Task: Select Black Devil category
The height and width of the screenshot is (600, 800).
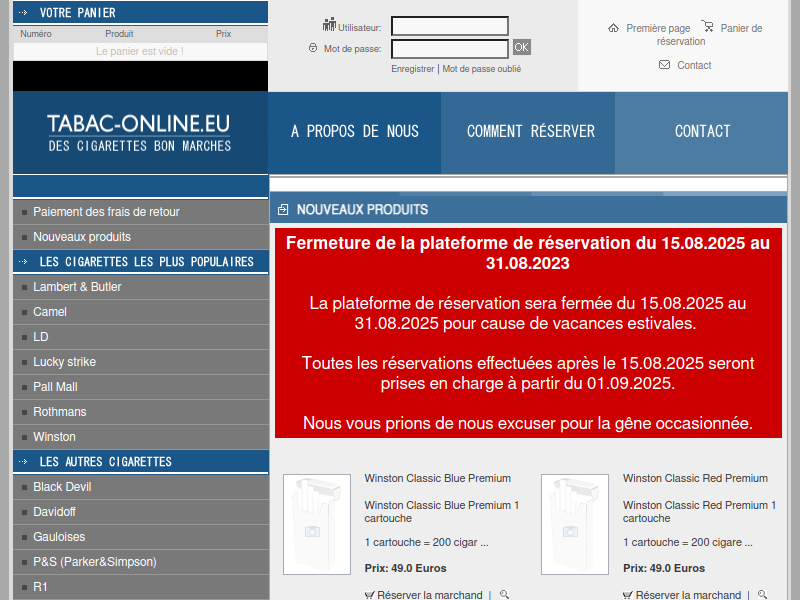Action: click(141, 487)
